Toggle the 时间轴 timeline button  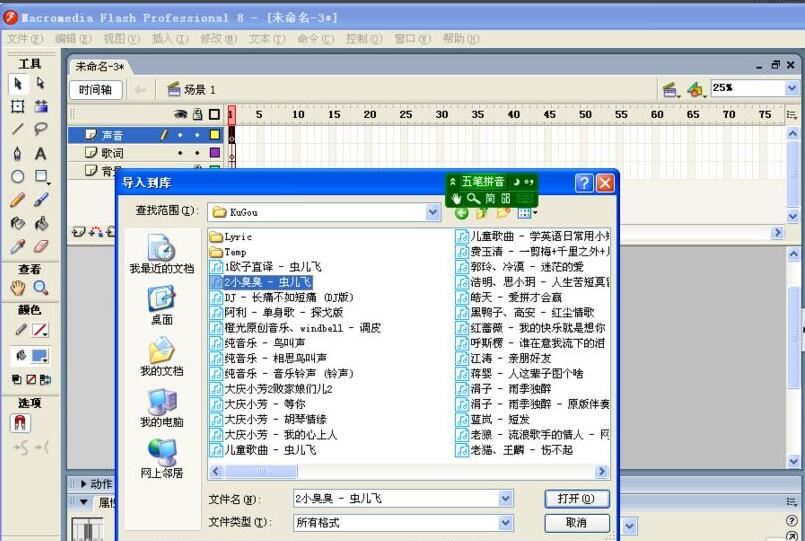[95, 90]
